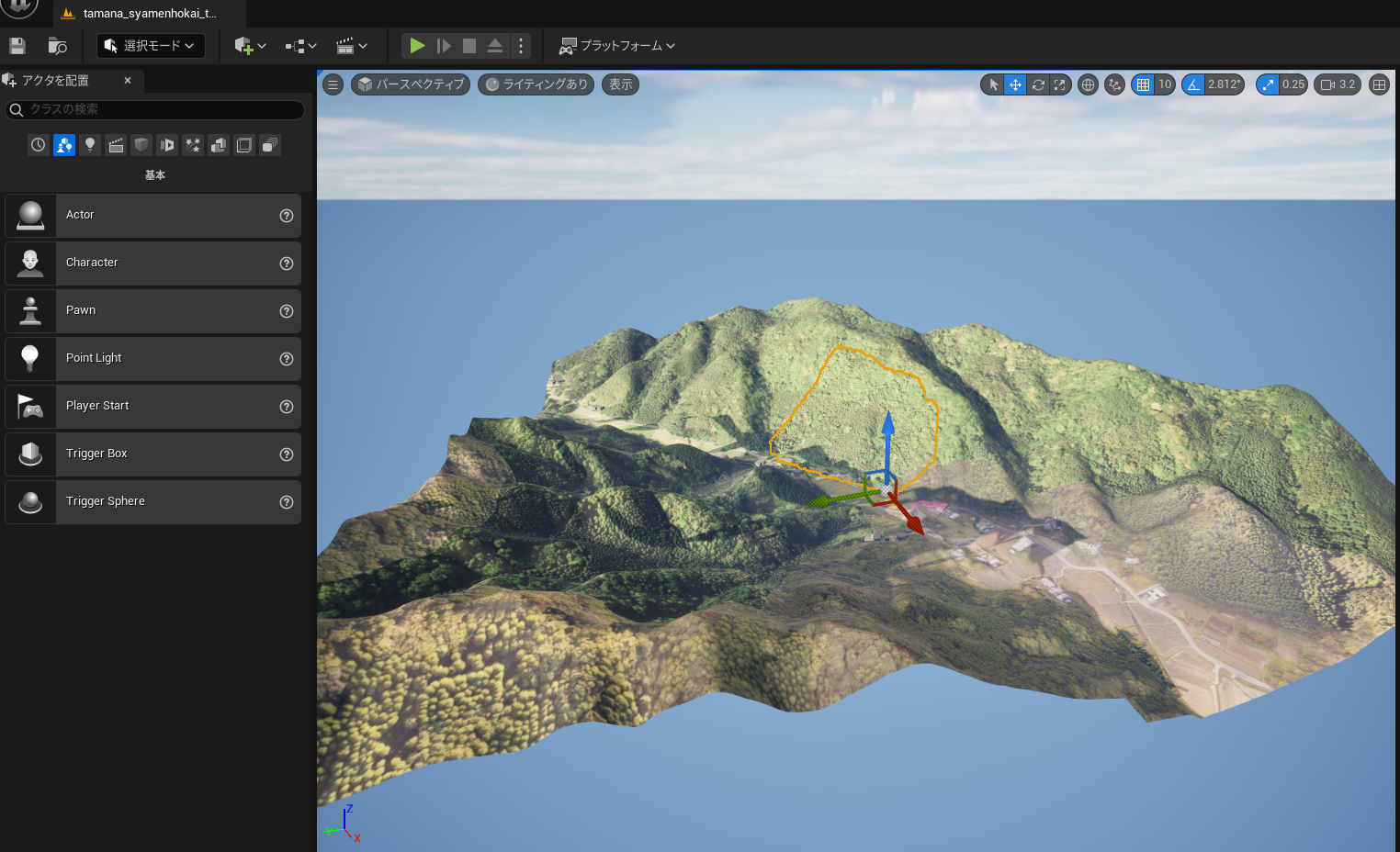Switch to the scale gizmo tool
The height and width of the screenshot is (852, 1400).
click(x=1060, y=84)
